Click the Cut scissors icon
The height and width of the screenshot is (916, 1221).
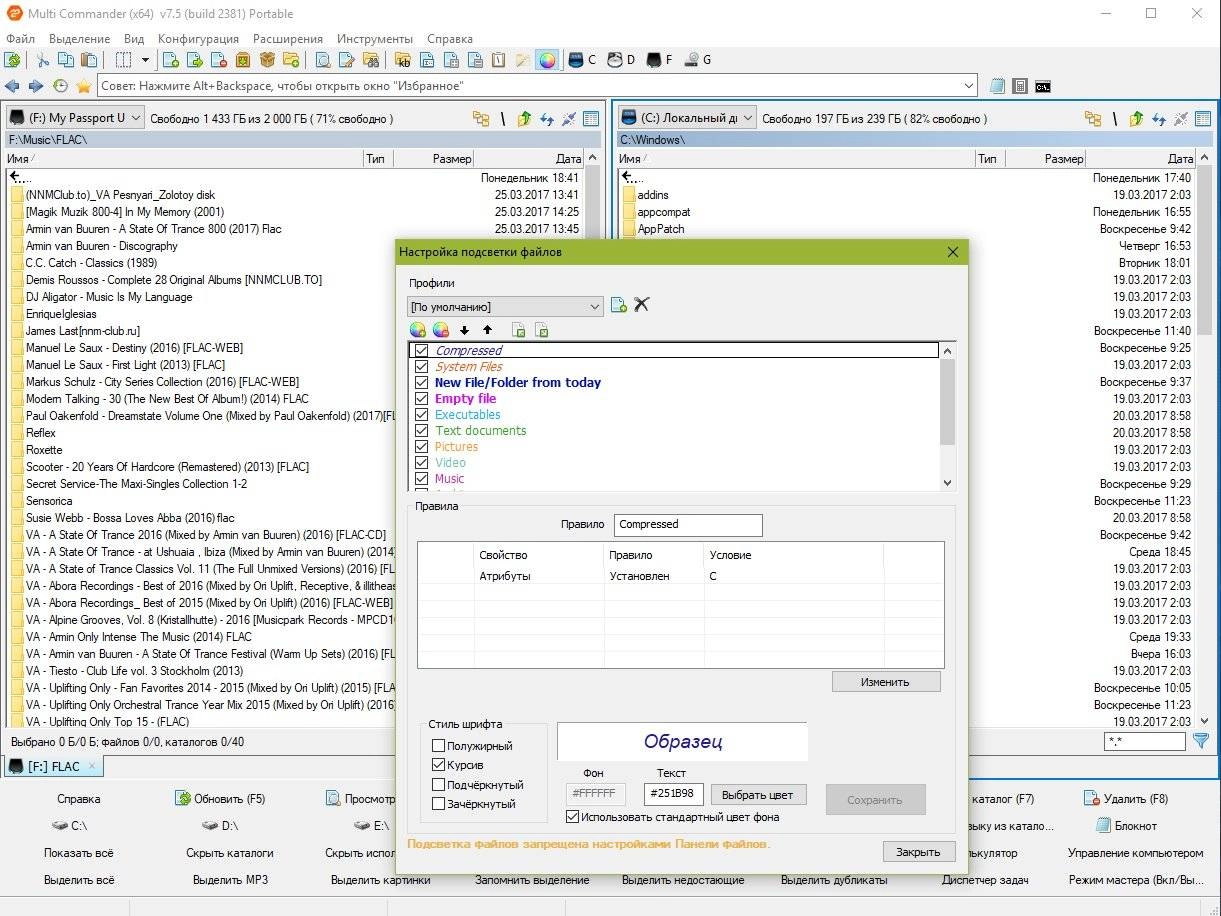click(42, 60)
